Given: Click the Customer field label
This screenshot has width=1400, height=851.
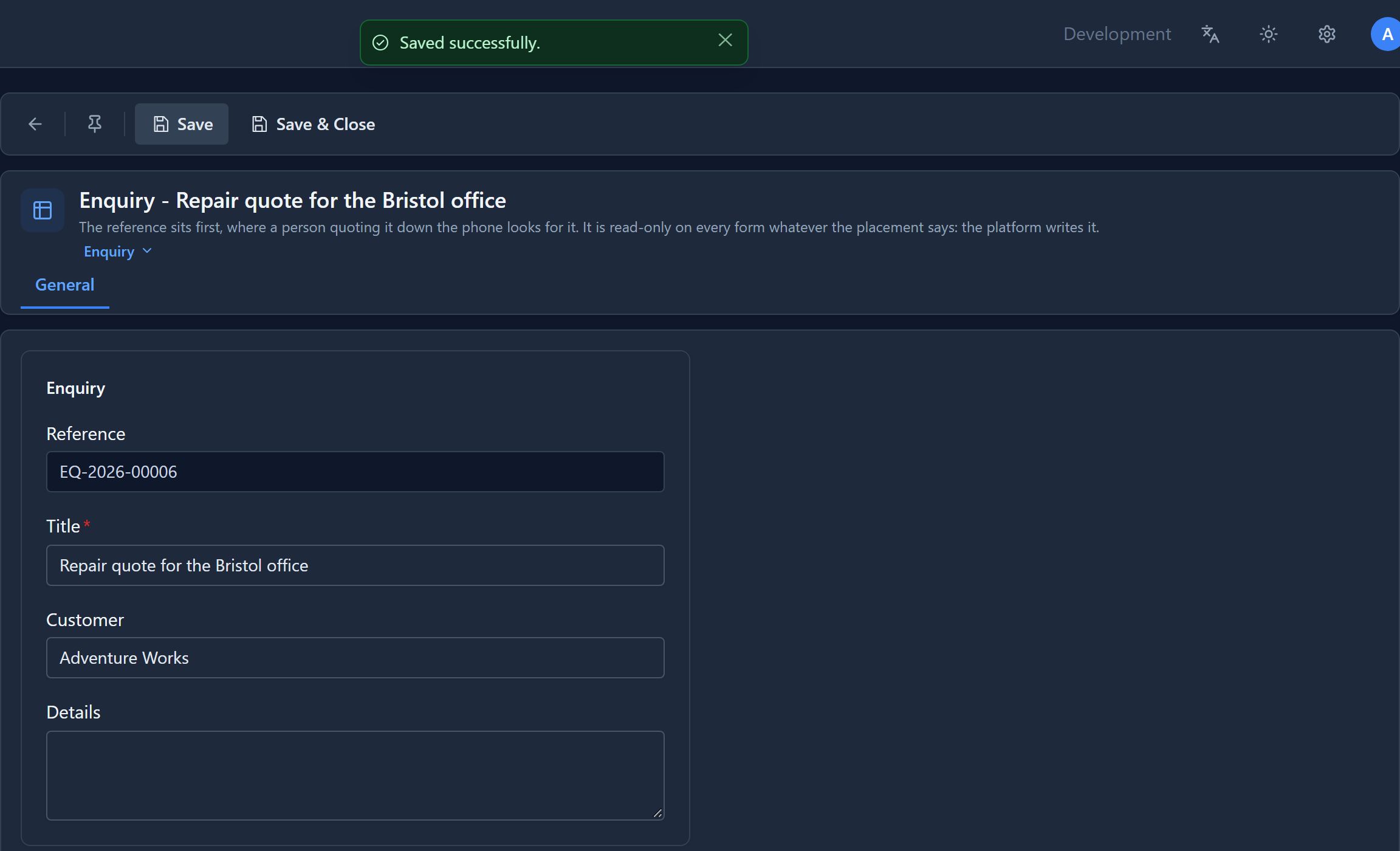Looking at the screenshot, I should point(85,620).
